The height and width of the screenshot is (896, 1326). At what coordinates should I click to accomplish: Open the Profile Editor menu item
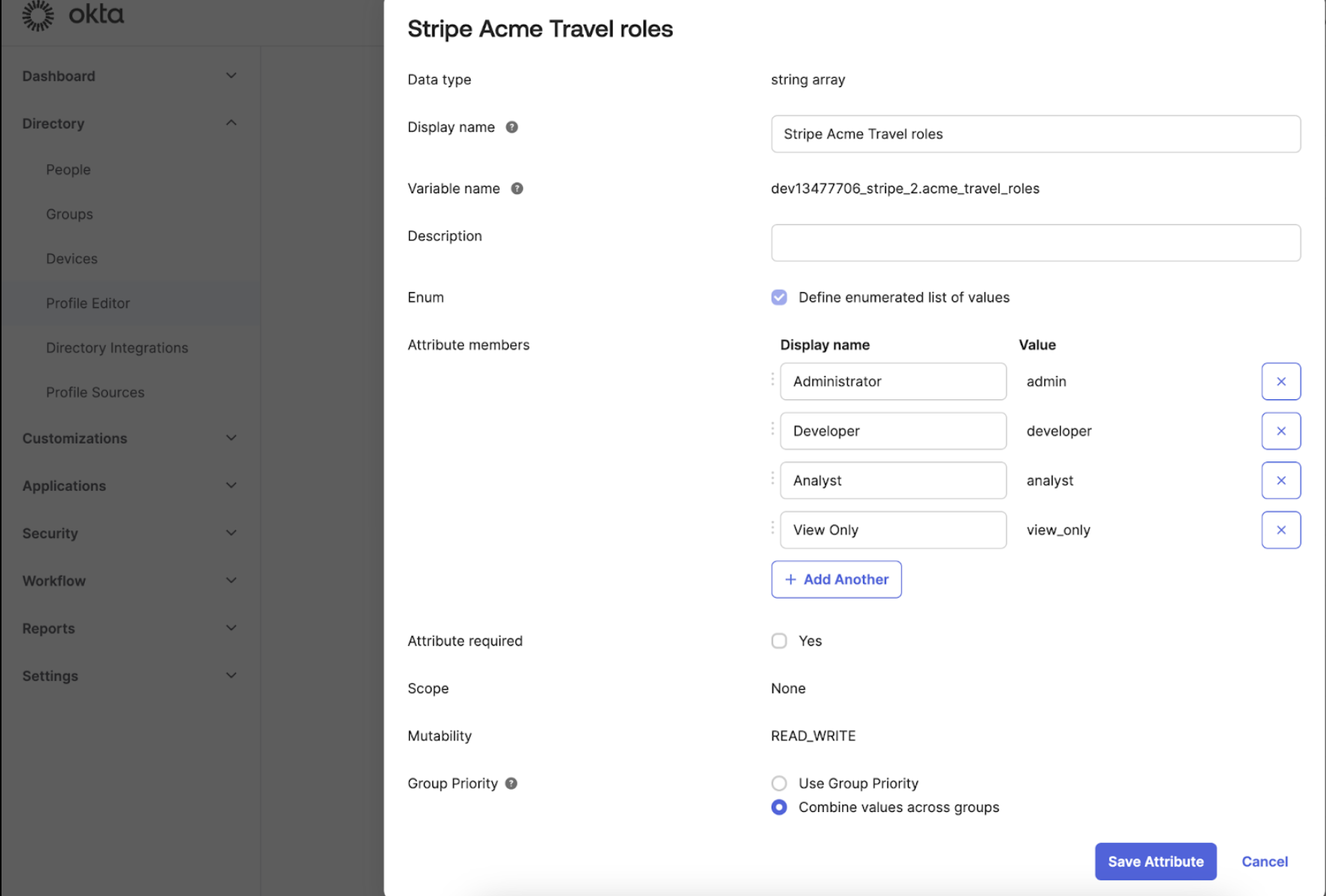(88, 303)
